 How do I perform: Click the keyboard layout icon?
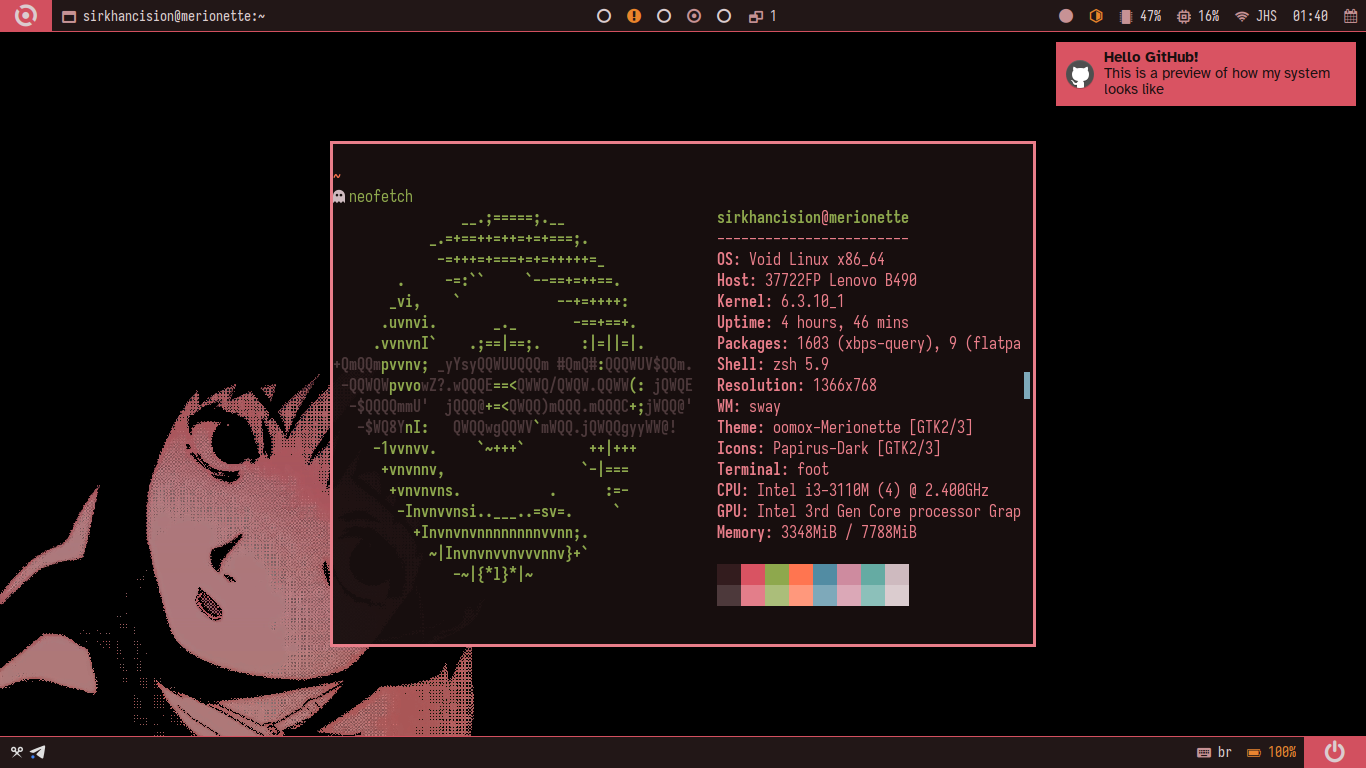pos(1204,752)
